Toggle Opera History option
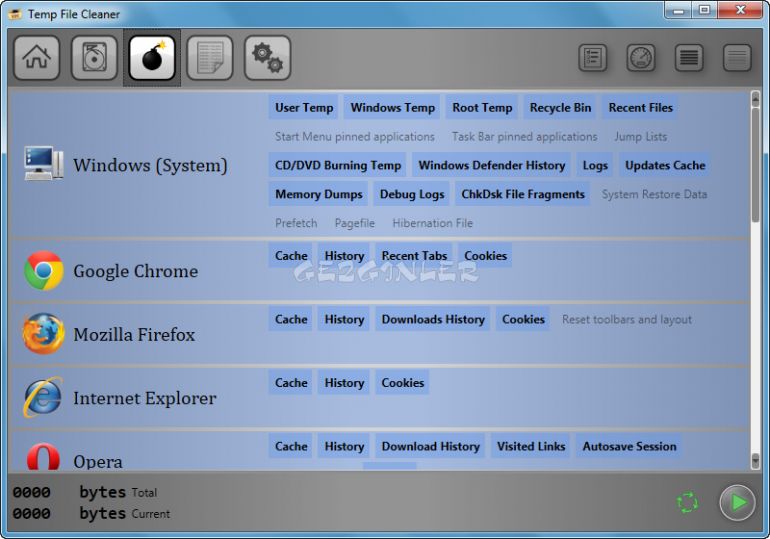Viewport: 770px width, 539px height. (x=344, y=446)
